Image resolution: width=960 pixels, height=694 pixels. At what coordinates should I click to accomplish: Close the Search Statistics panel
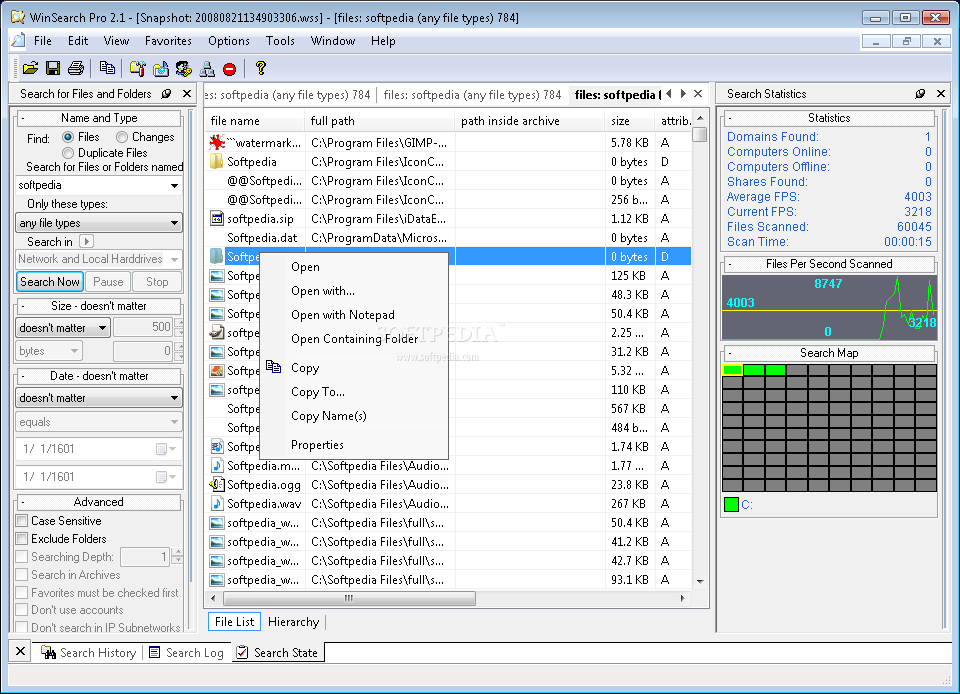(941, 94)
